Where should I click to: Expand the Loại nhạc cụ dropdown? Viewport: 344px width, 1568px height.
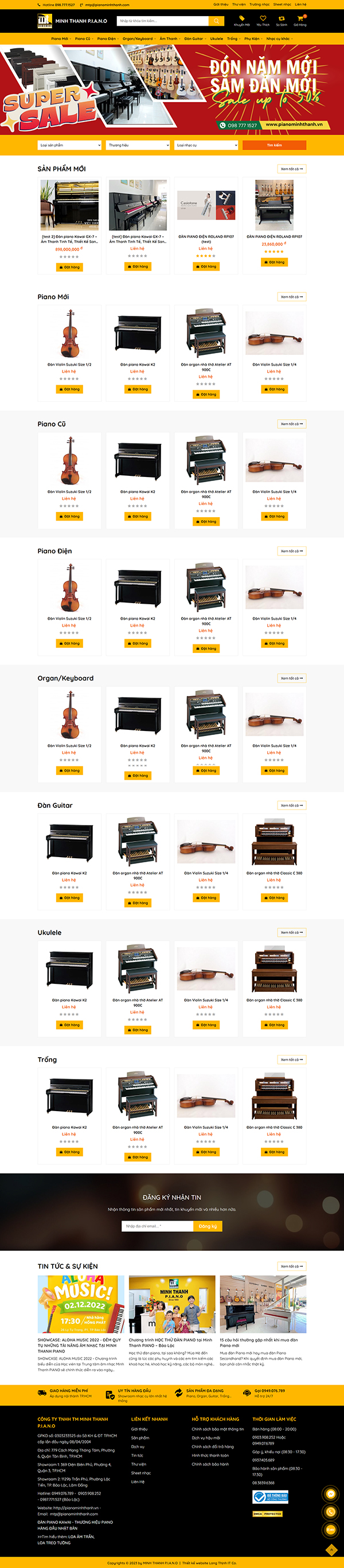[x=206, y=145]
